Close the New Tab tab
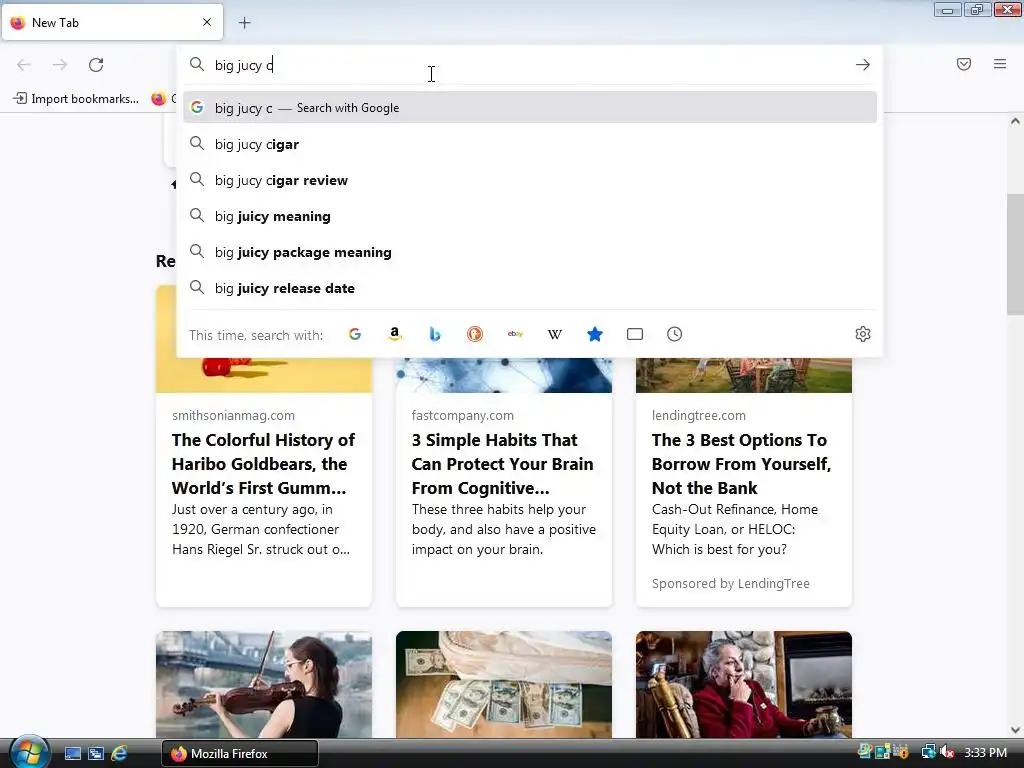This screenshot has width=1024, height=768. tap(207, 22)
